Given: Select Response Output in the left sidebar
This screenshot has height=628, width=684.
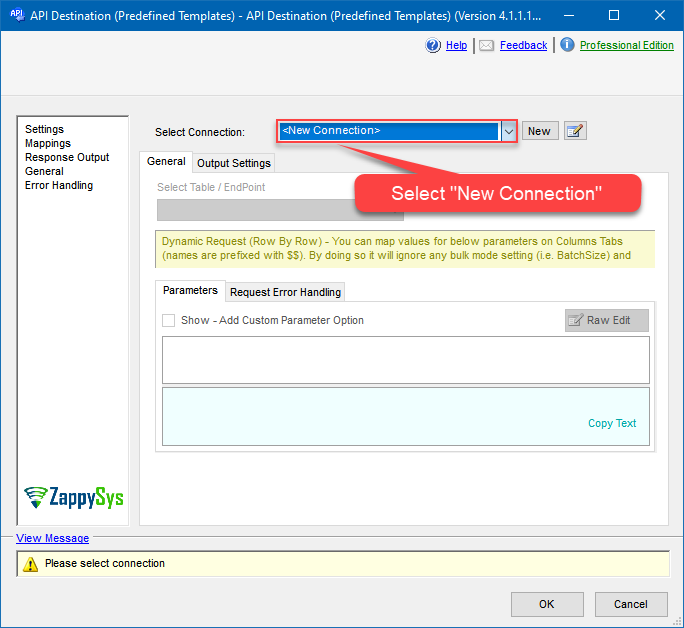Looking at the screenshot, I should pos(67,157).
